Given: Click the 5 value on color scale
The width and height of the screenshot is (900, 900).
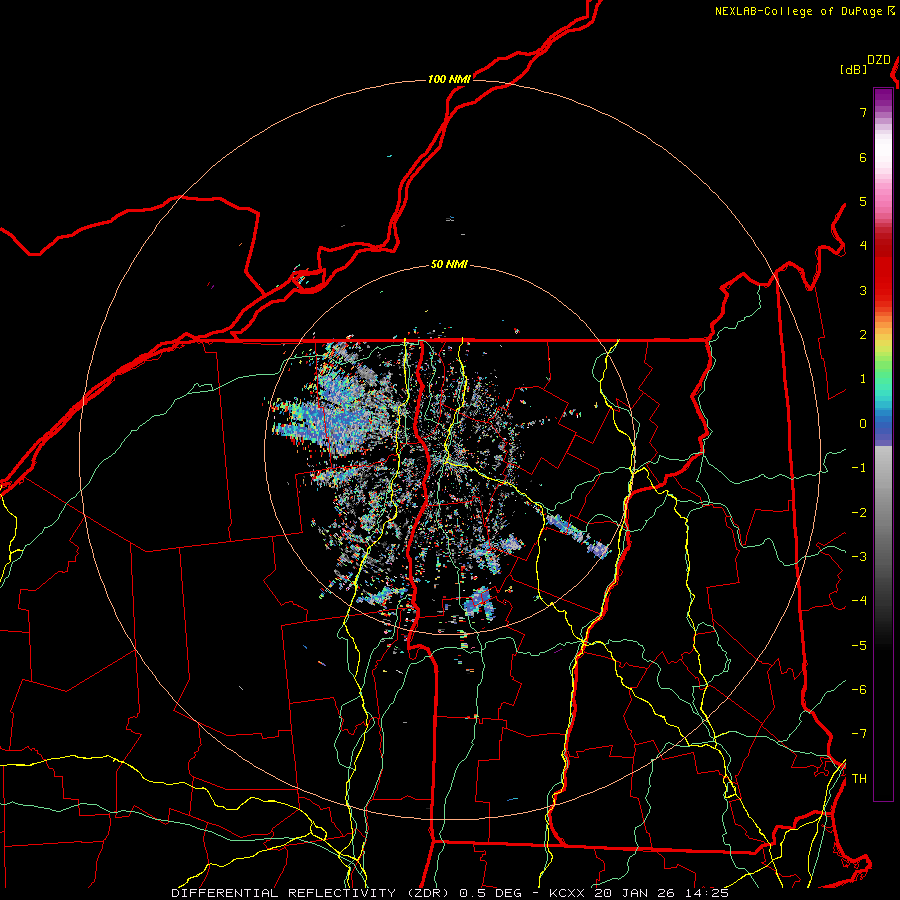Looking at the screenshot, I should click(x=863, y=201).
